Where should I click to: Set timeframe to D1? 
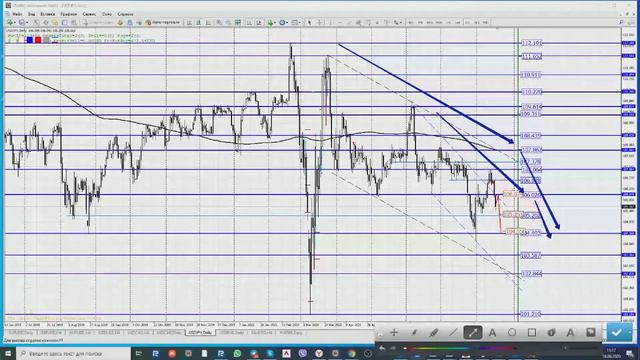tap(467, 22)
